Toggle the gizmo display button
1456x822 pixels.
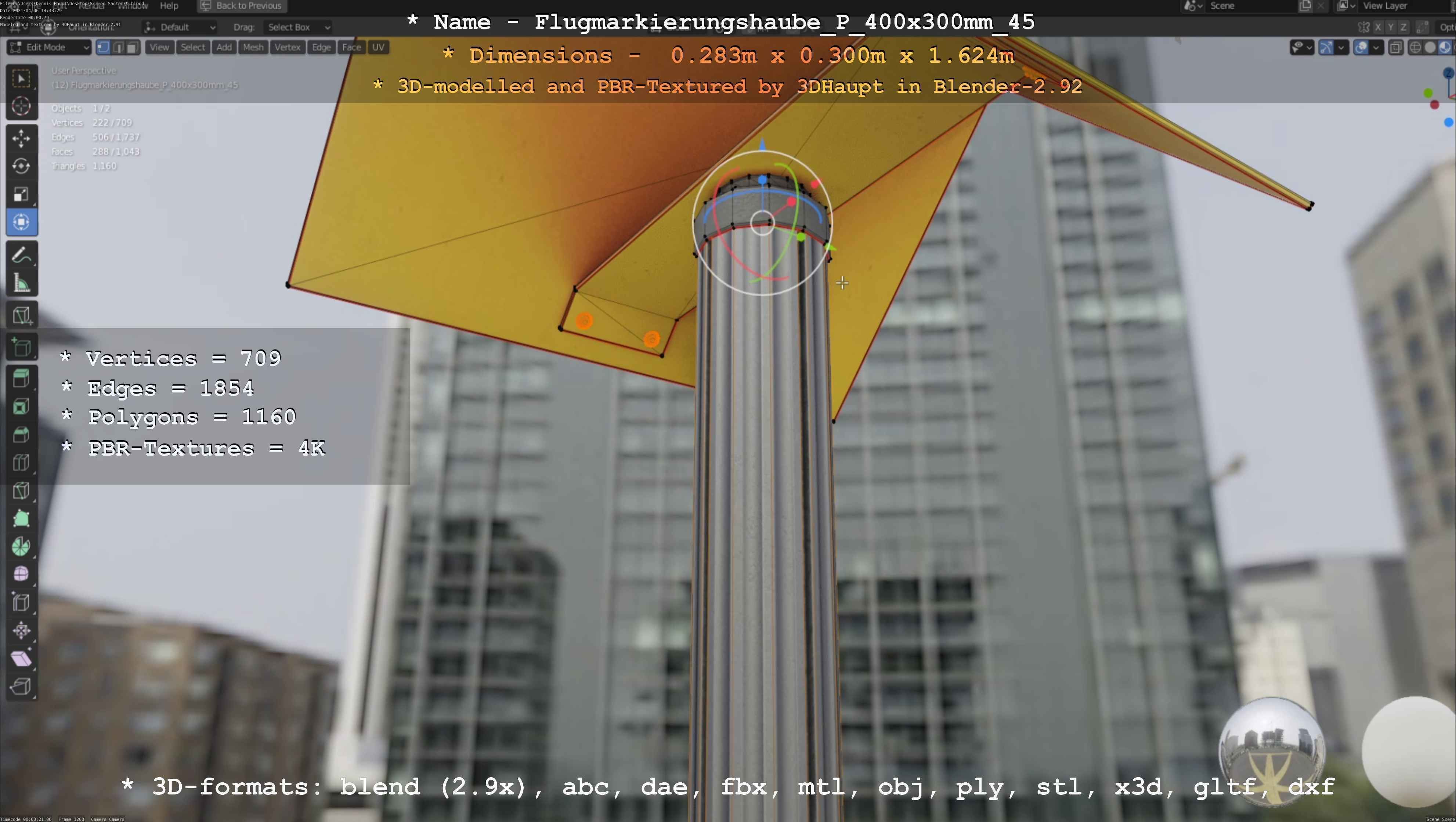1326,47
